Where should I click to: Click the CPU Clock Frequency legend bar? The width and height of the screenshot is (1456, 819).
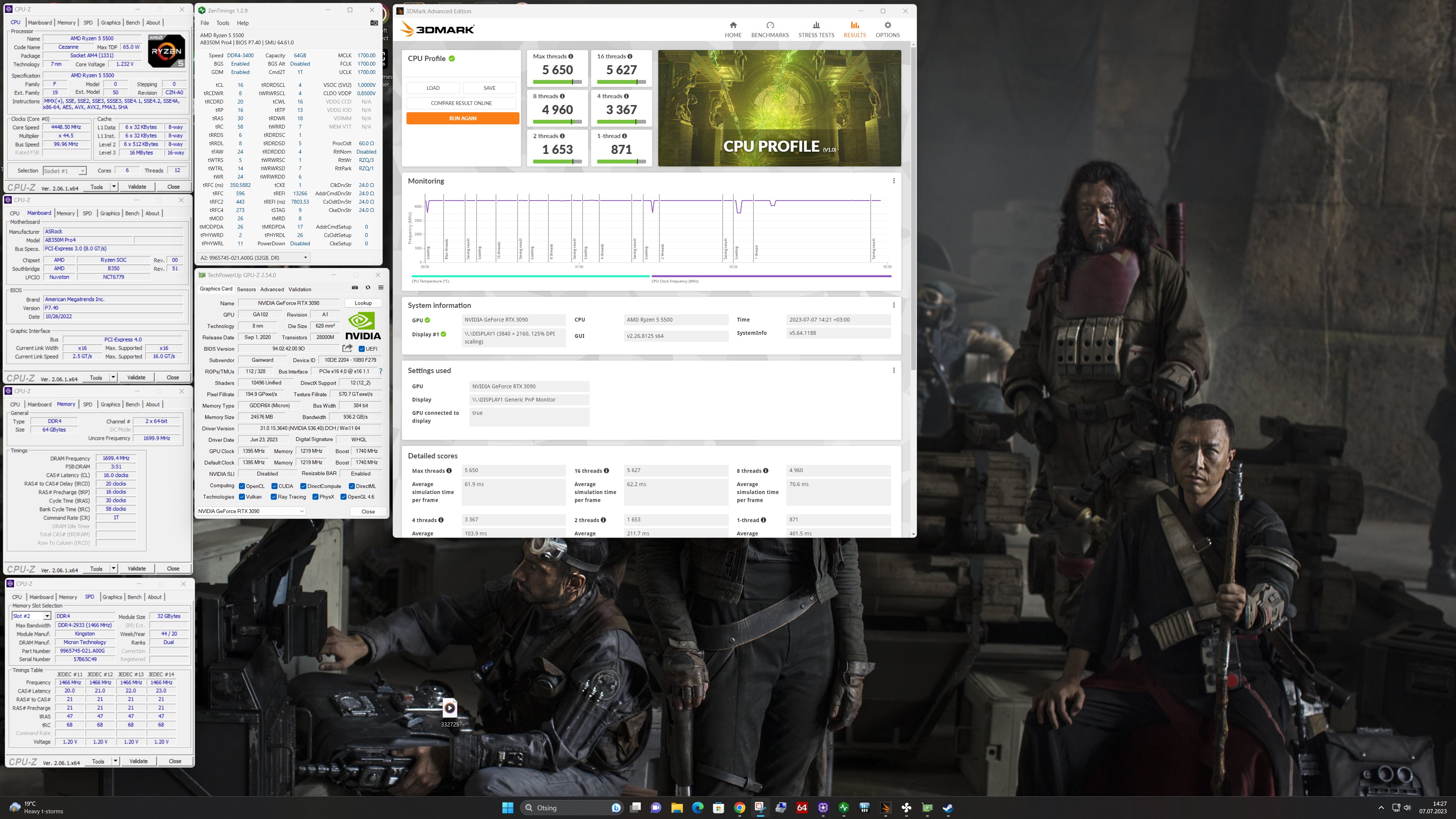771,276
